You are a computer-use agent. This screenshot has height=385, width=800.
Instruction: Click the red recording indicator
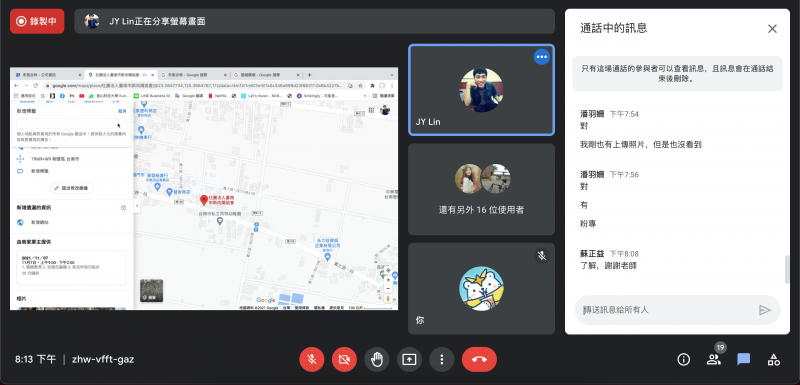37,21
